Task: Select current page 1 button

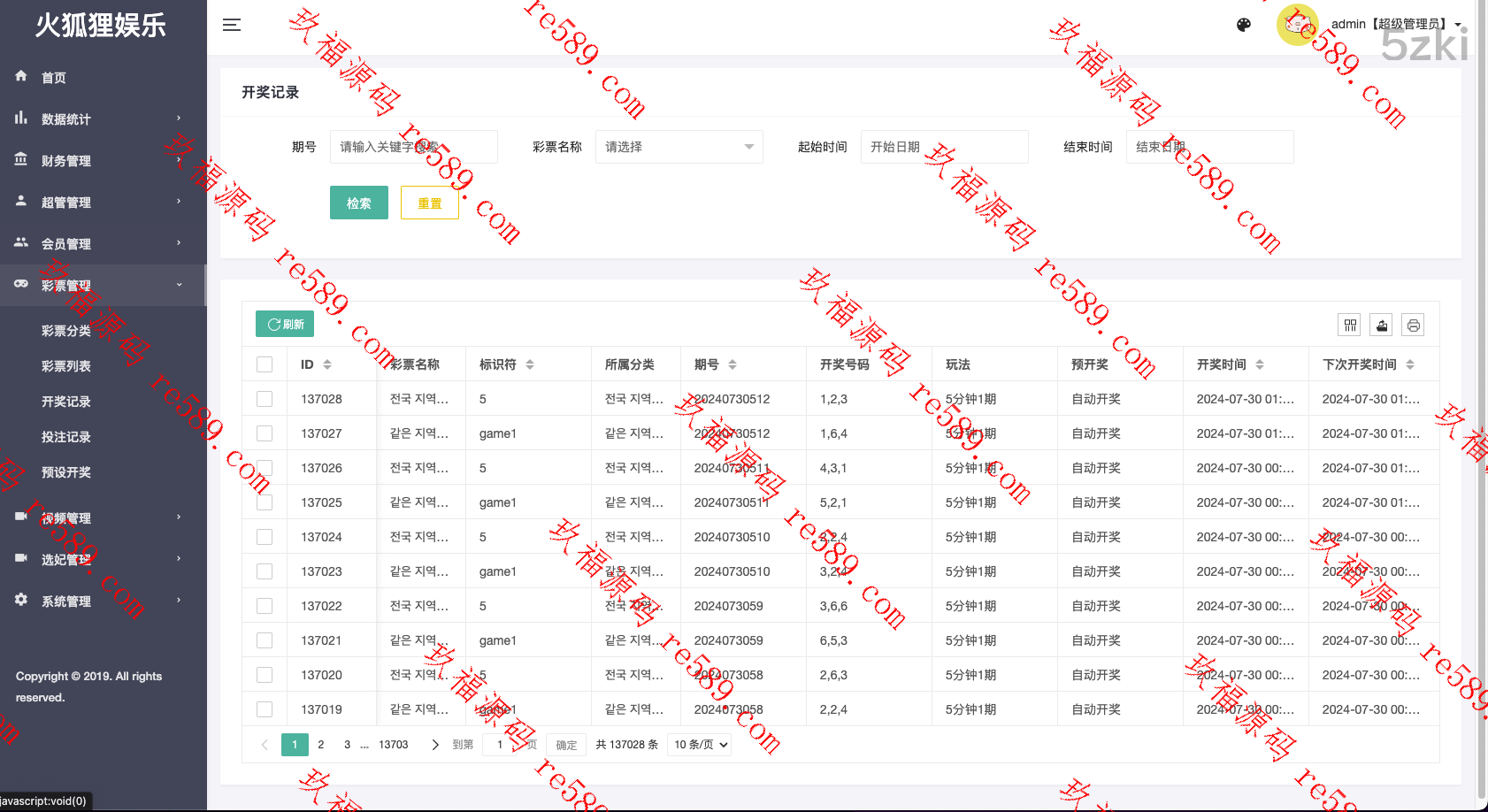Action: tap(295, 745)
